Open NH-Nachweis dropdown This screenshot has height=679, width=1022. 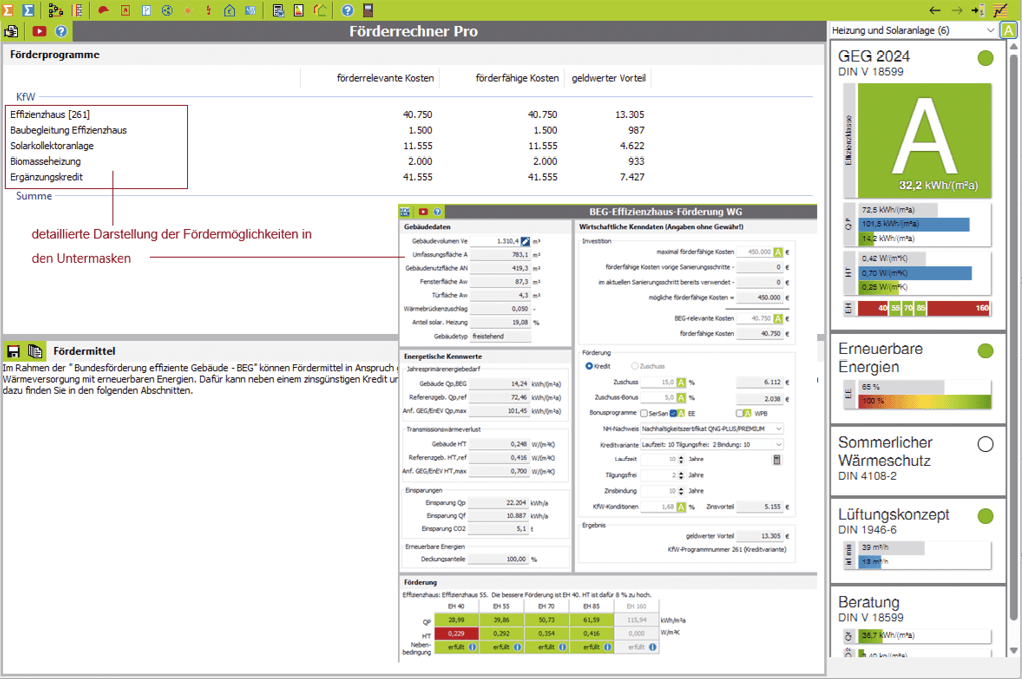[x=712, y=429]
